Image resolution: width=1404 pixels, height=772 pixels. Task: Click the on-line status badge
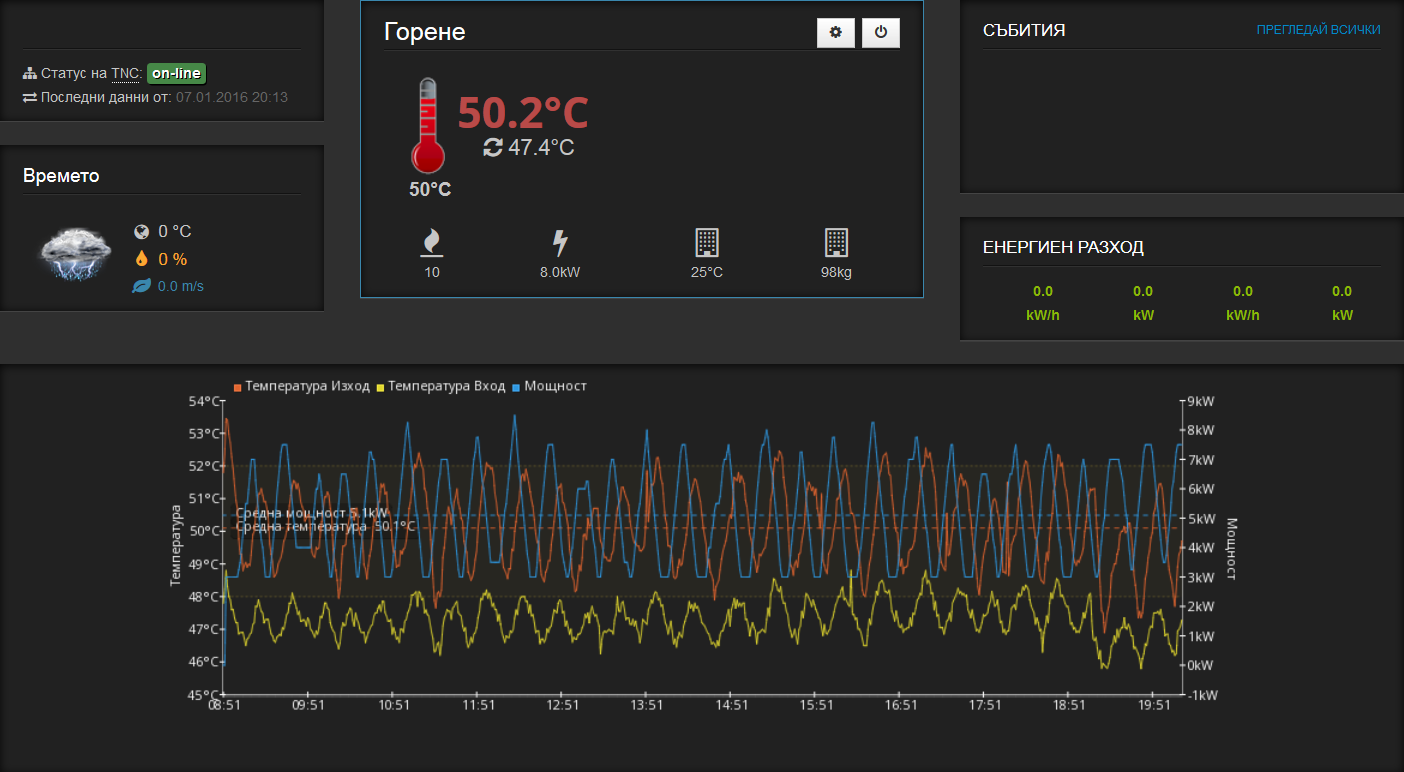point(176,73)
